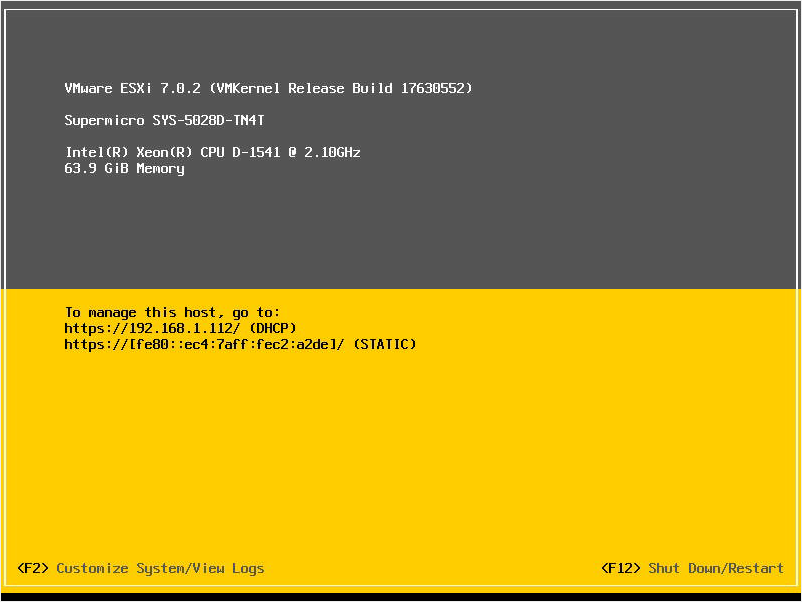
Task: Click the "To manage this host" heading
Action: [172, 312]
